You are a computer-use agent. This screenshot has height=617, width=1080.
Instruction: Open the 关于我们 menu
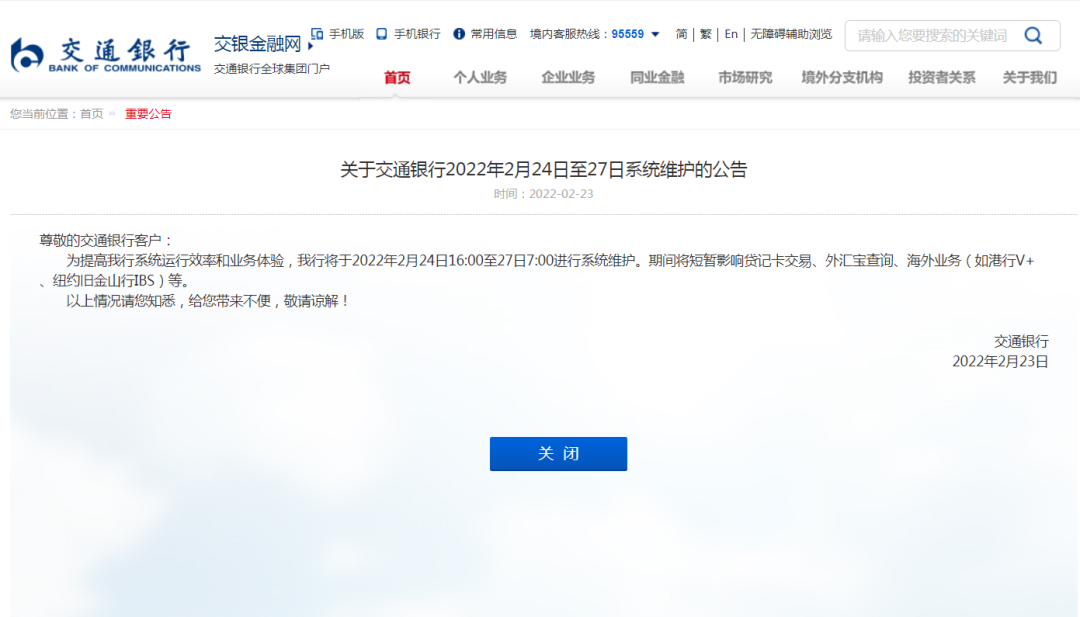(1030, 78)
